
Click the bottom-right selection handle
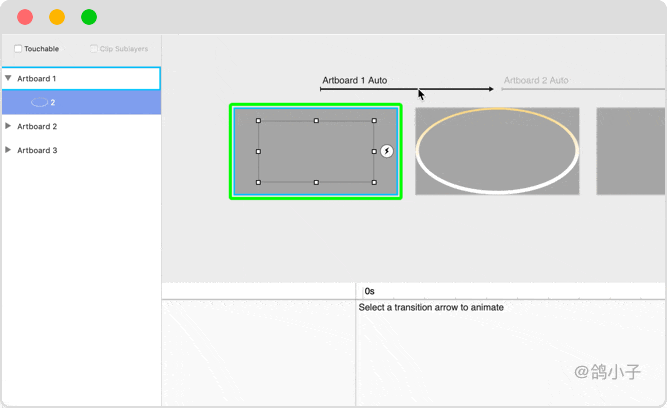tap(374, 183)
